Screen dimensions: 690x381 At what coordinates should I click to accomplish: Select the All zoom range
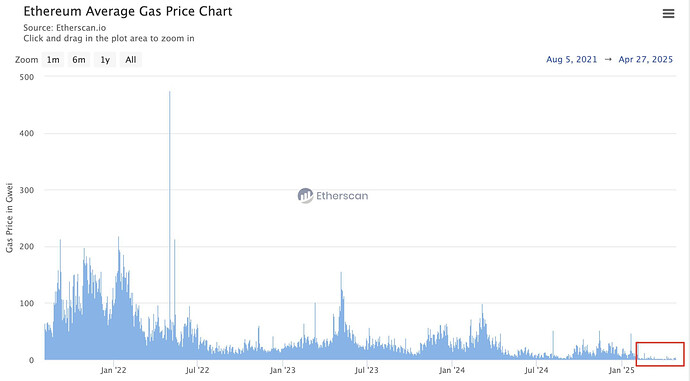(131, 60)
